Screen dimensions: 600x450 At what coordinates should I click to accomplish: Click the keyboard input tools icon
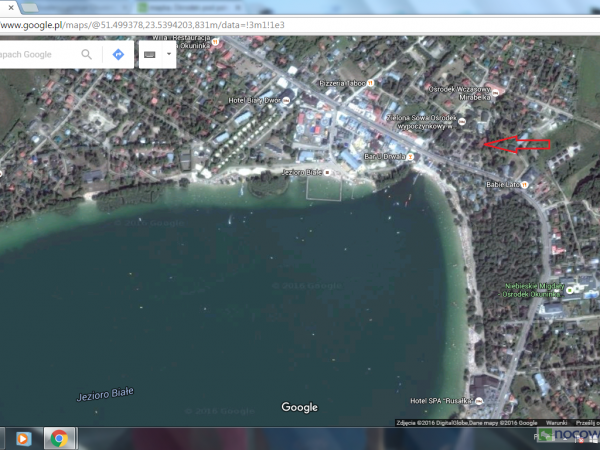point(150,54)
